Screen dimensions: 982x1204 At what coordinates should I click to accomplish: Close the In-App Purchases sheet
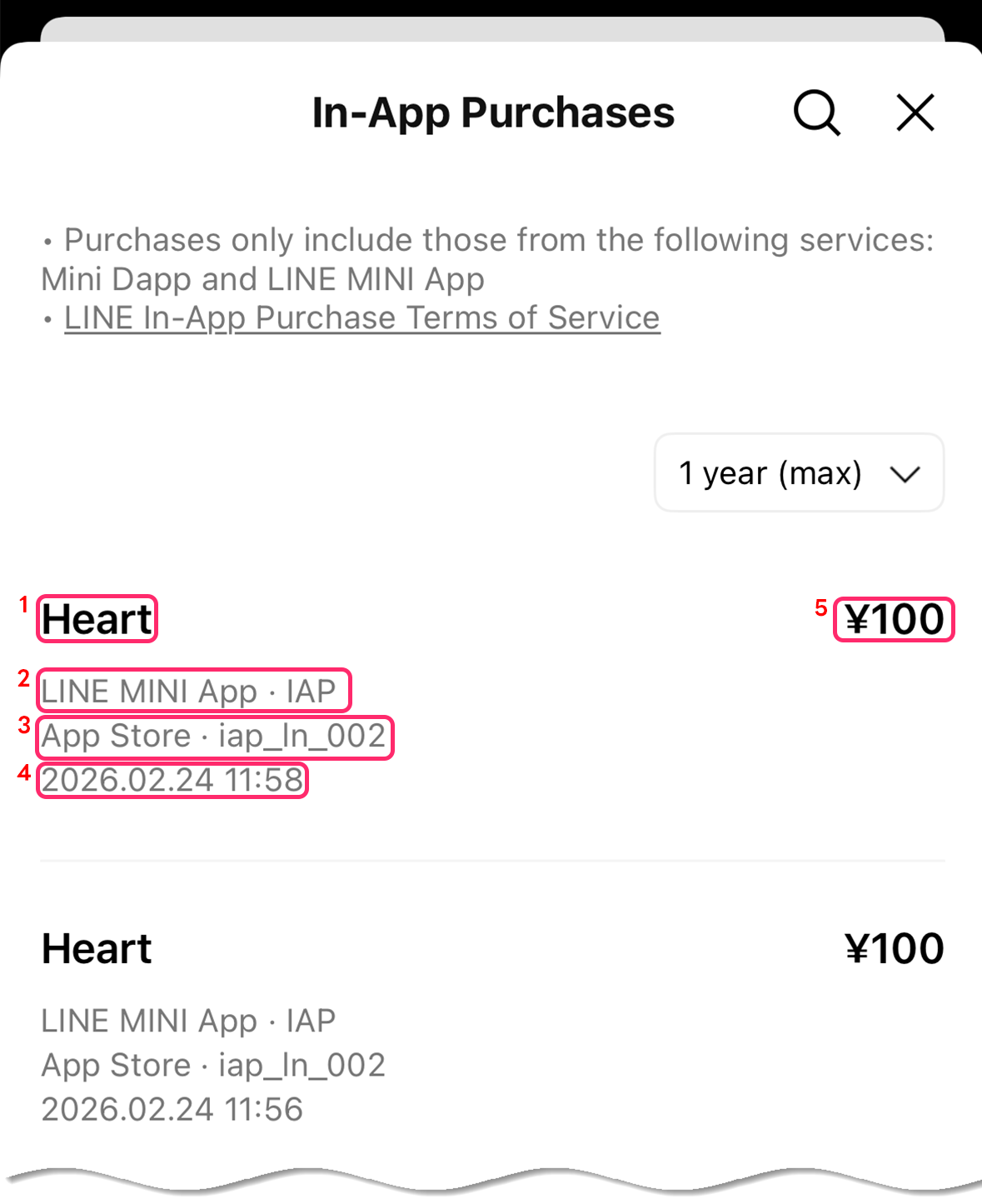tap(915, 112)
